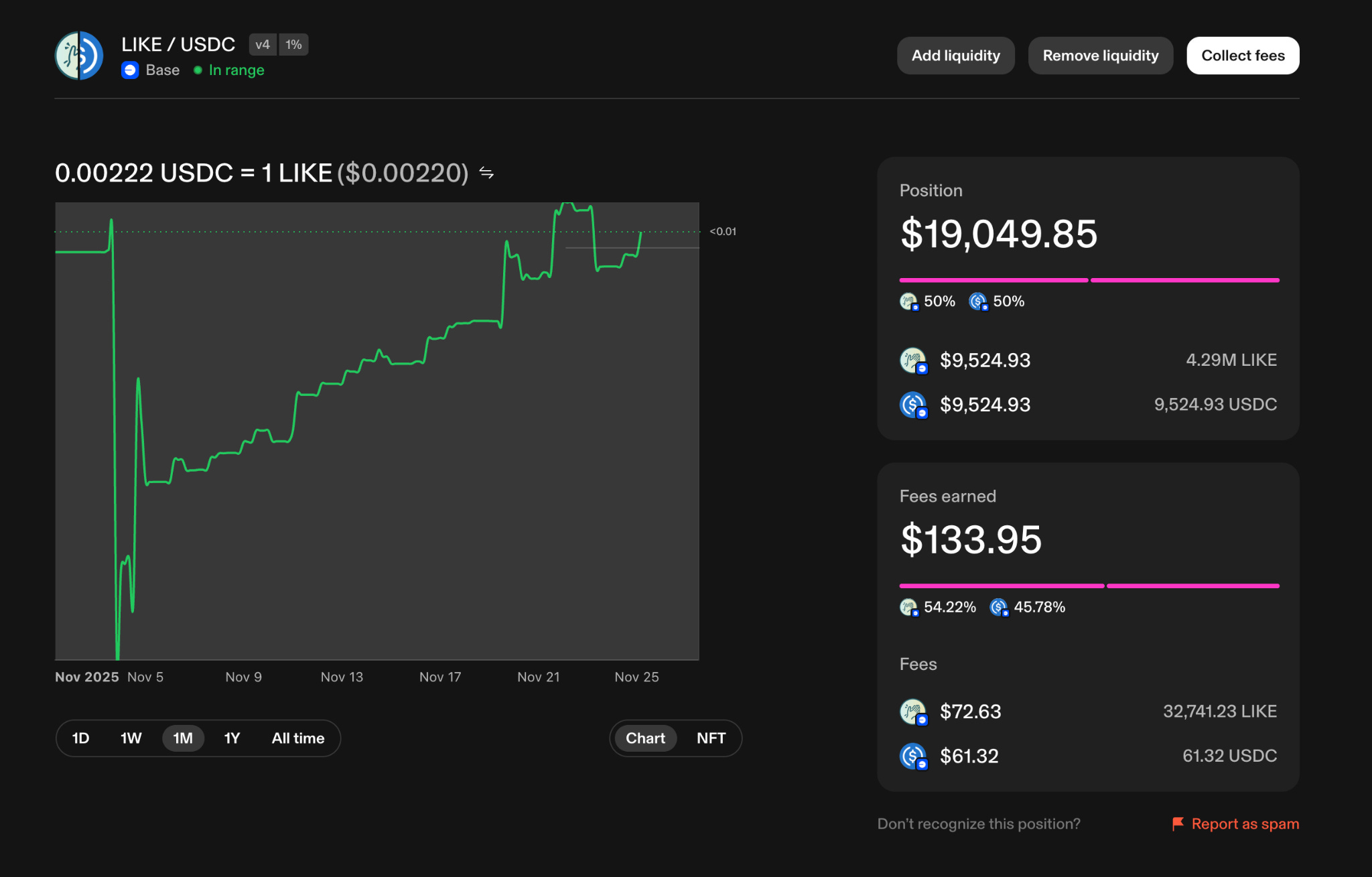Switch chart view to NFT
The width and height of the screenshot is (1372, 877).
pos(710,738)
